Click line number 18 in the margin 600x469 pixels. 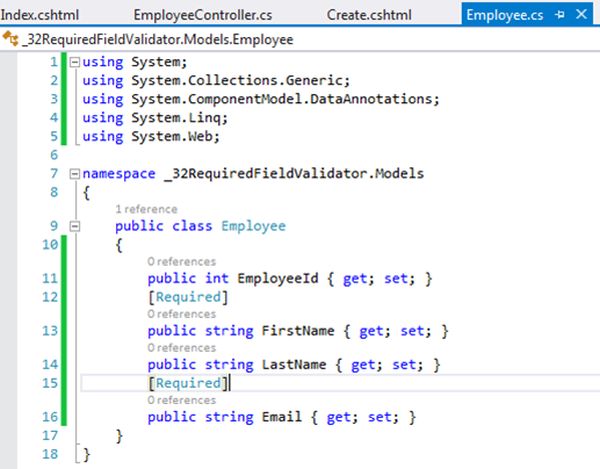50,454
